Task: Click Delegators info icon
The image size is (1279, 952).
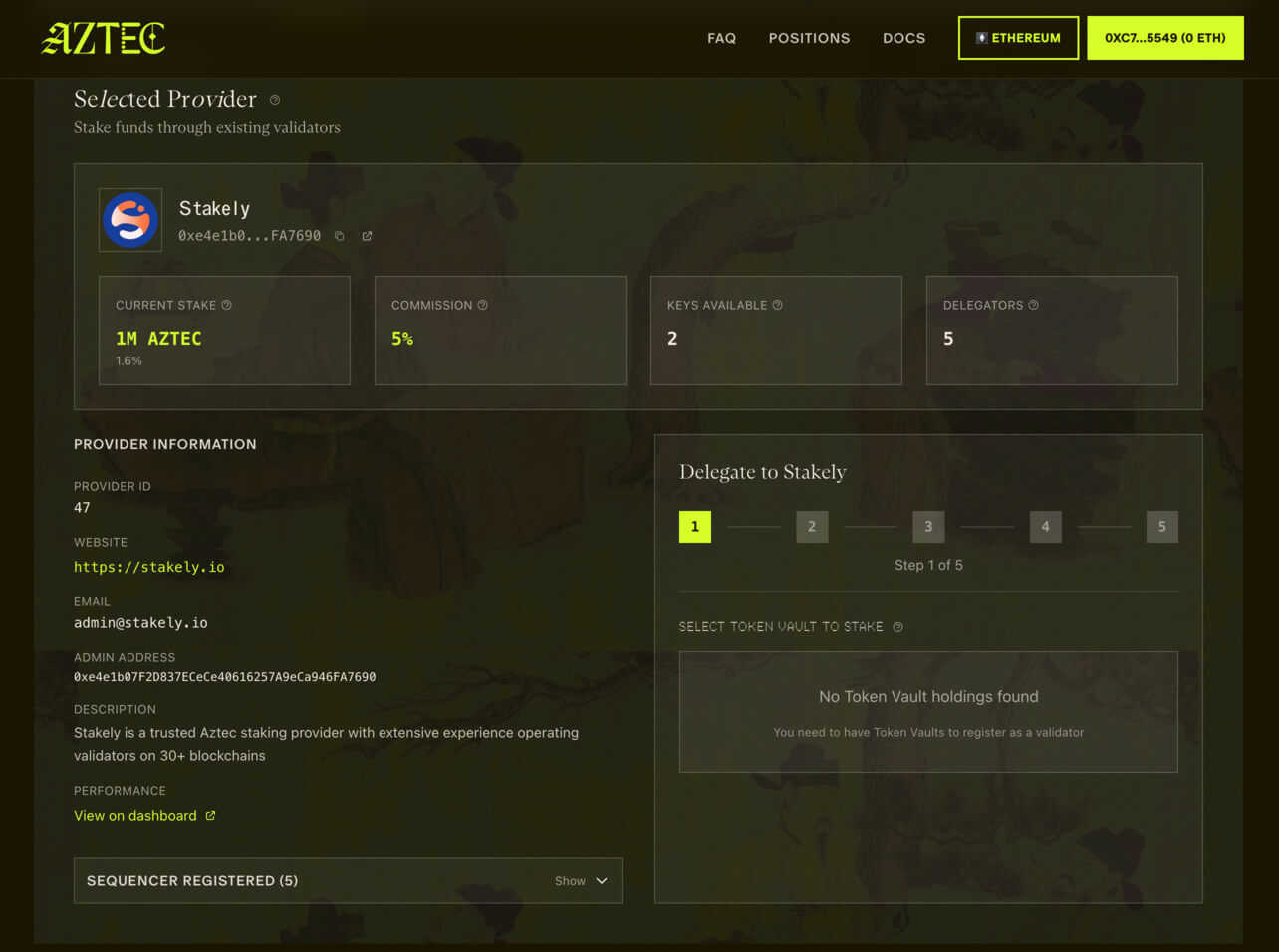Action: (1034, 305)
